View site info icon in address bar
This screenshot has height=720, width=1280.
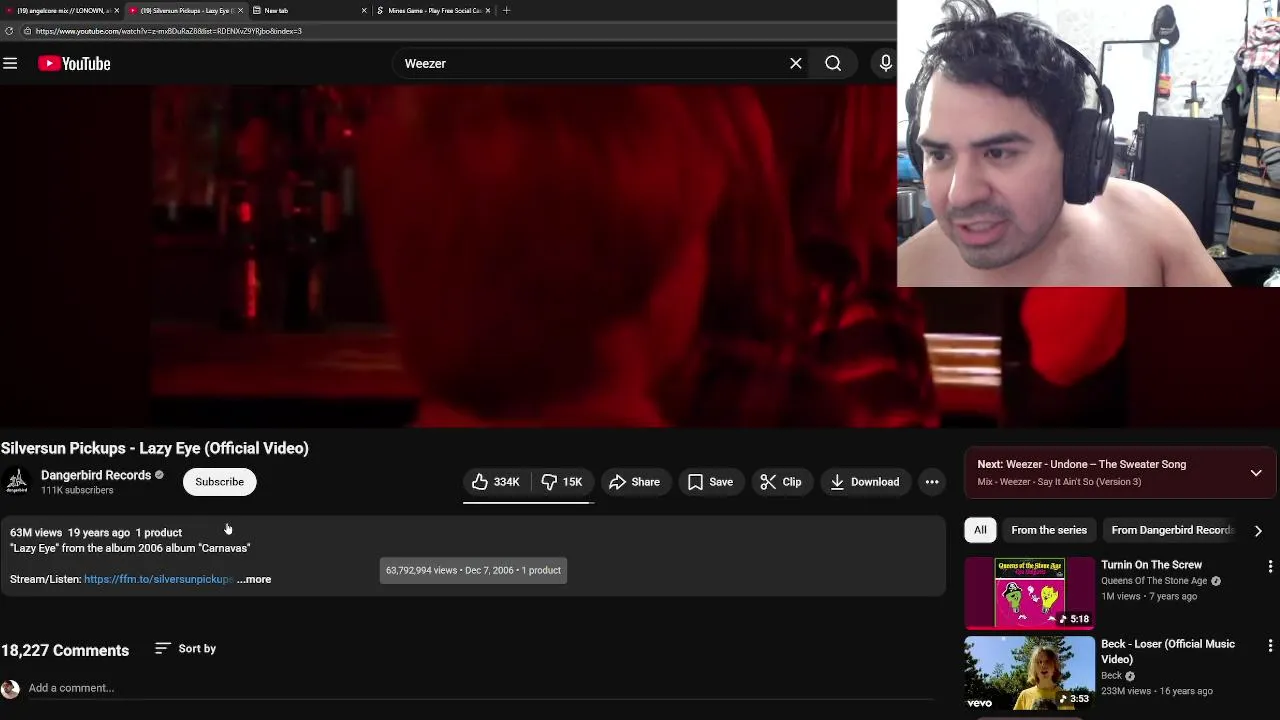(27, 31)
